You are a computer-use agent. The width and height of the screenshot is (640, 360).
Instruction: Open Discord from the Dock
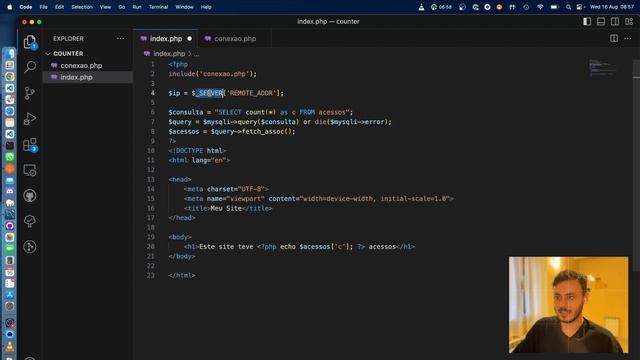(10, 191)
